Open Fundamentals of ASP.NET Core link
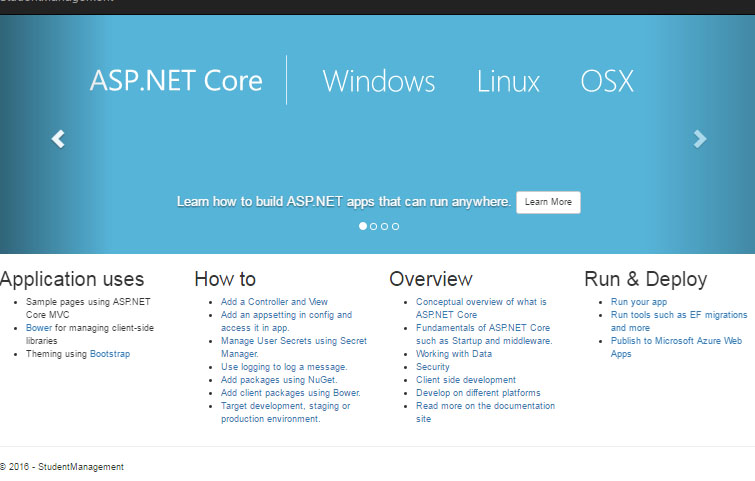Viewport: 755px width, 481px height. (484, 334)
